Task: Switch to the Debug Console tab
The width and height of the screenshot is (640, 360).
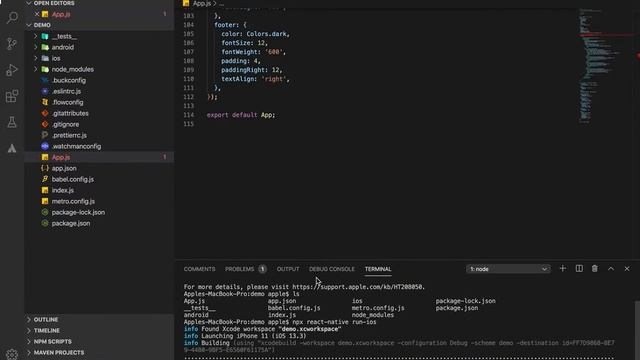Action: click(331, 269)
